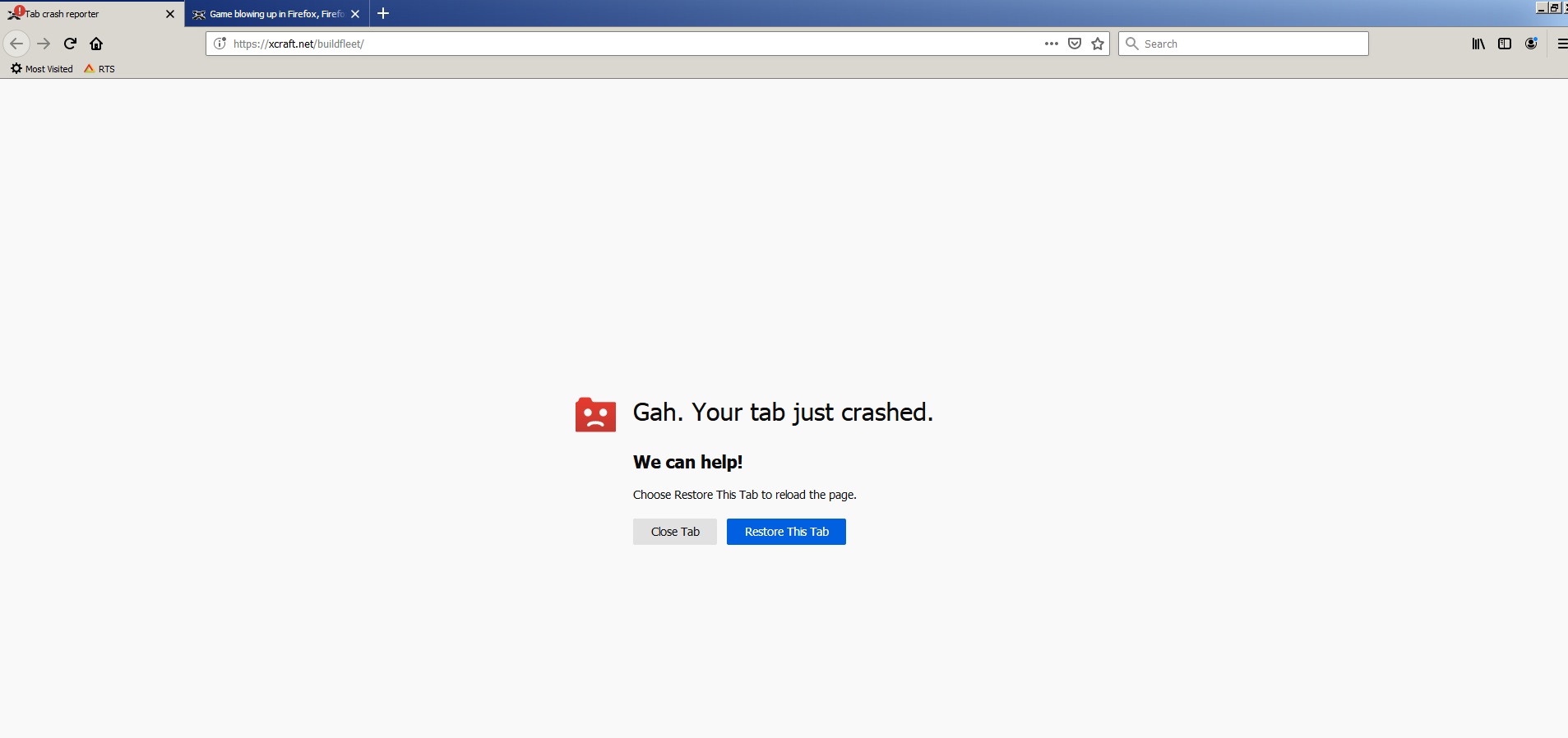Bookmark this page with the star
Viewport: 1568px width, 738px height.
coord(1098,44)
